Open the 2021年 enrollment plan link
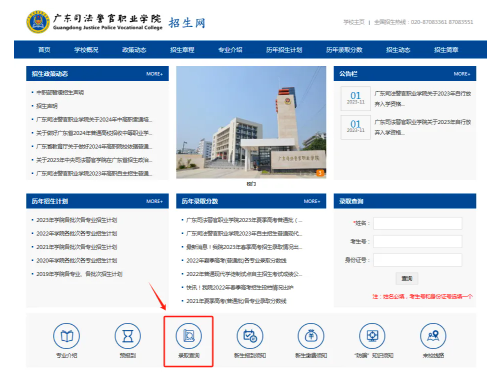Image resolution: width=492 pixels, height=375 pixels. pos(77,247)
